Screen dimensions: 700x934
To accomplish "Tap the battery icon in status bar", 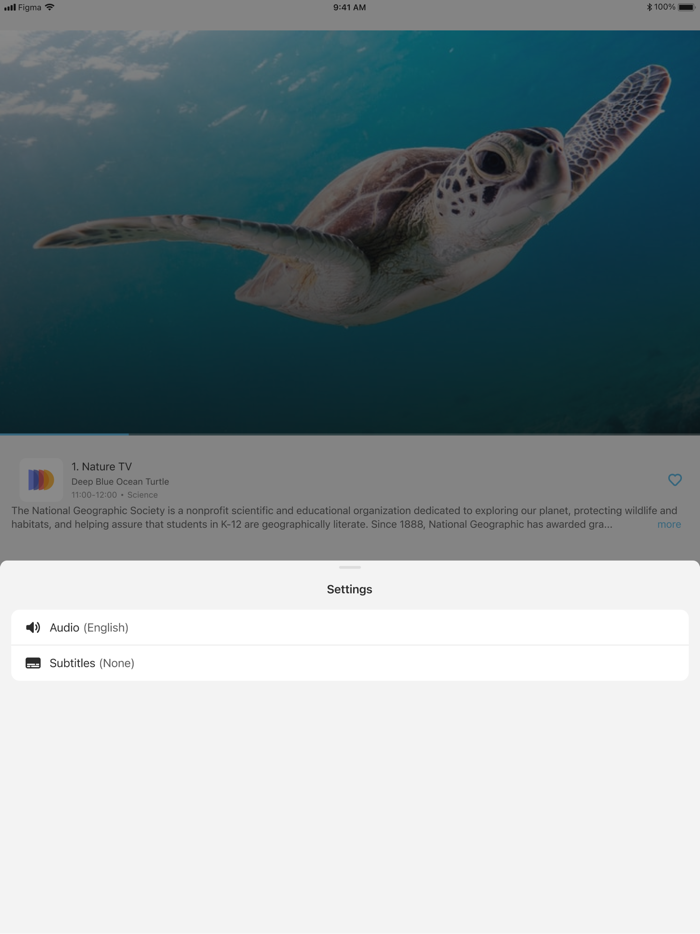I will [686, 7].
